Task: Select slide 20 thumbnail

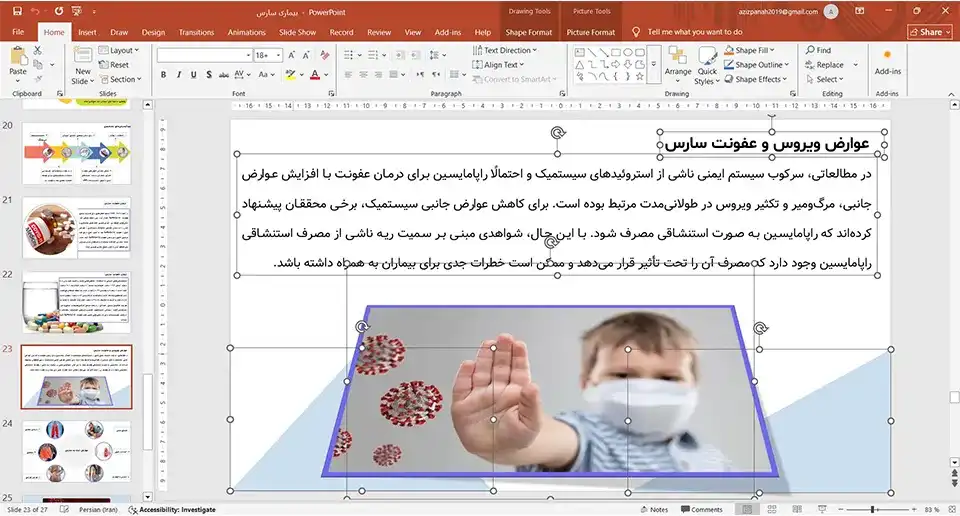Action: 77,153
